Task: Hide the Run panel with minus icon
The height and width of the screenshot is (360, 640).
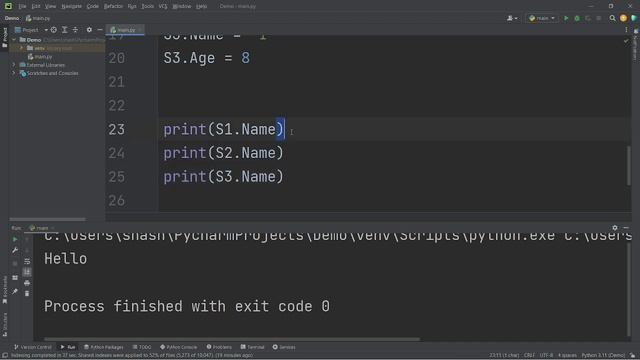Action: [626, 228]
